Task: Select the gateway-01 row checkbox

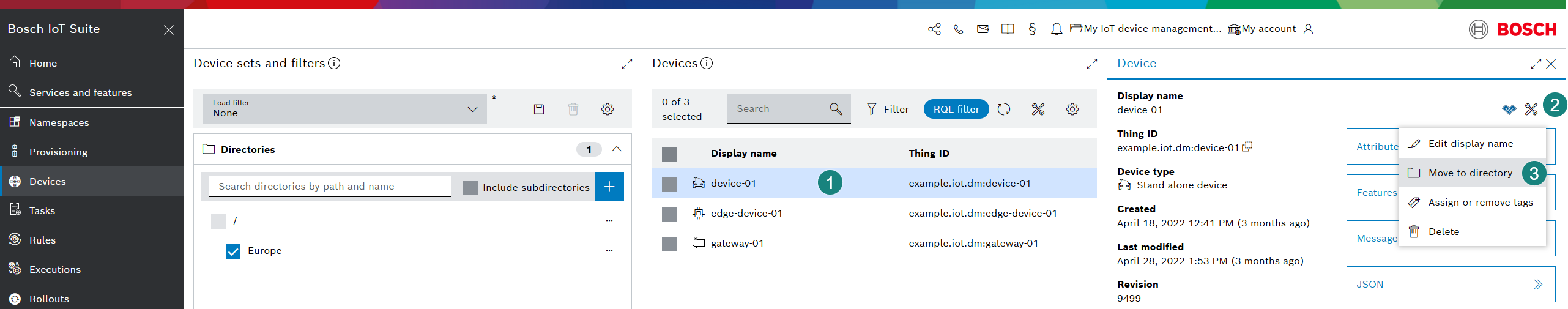Action: pyautogui.click(x=669, y=244)
